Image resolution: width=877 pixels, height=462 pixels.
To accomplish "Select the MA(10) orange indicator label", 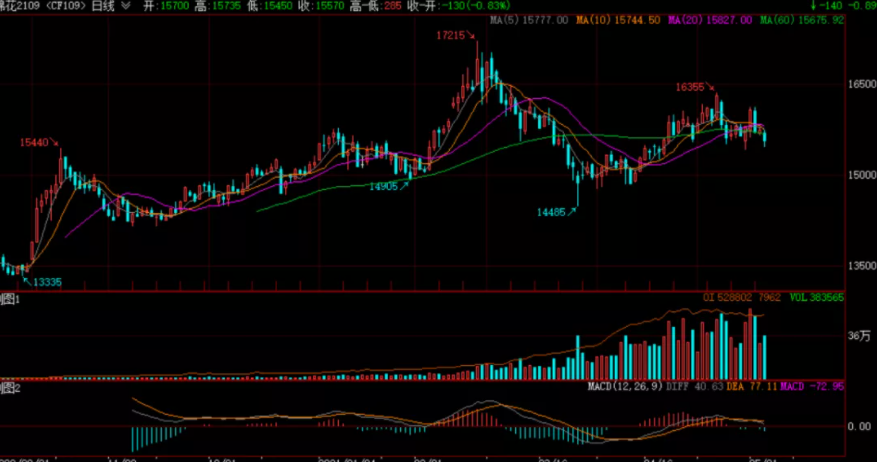I will [x=618, y=20].
